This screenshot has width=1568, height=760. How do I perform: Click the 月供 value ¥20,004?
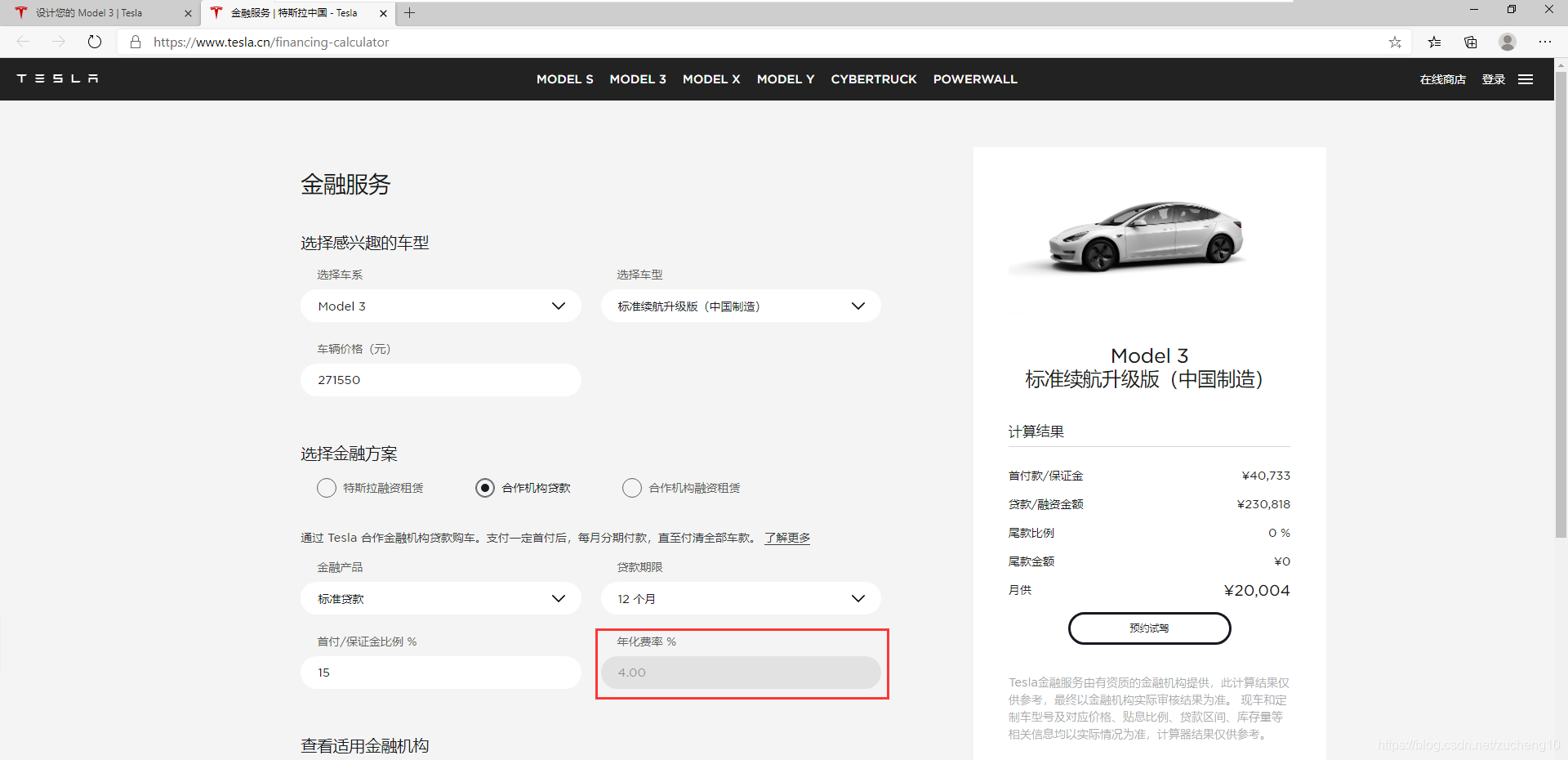point(1257,590)
